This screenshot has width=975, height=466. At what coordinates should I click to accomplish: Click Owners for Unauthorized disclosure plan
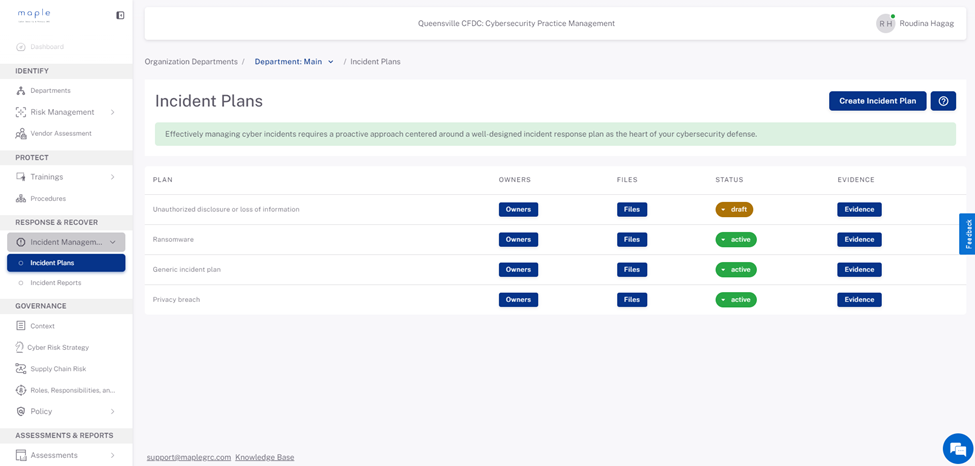518,210
